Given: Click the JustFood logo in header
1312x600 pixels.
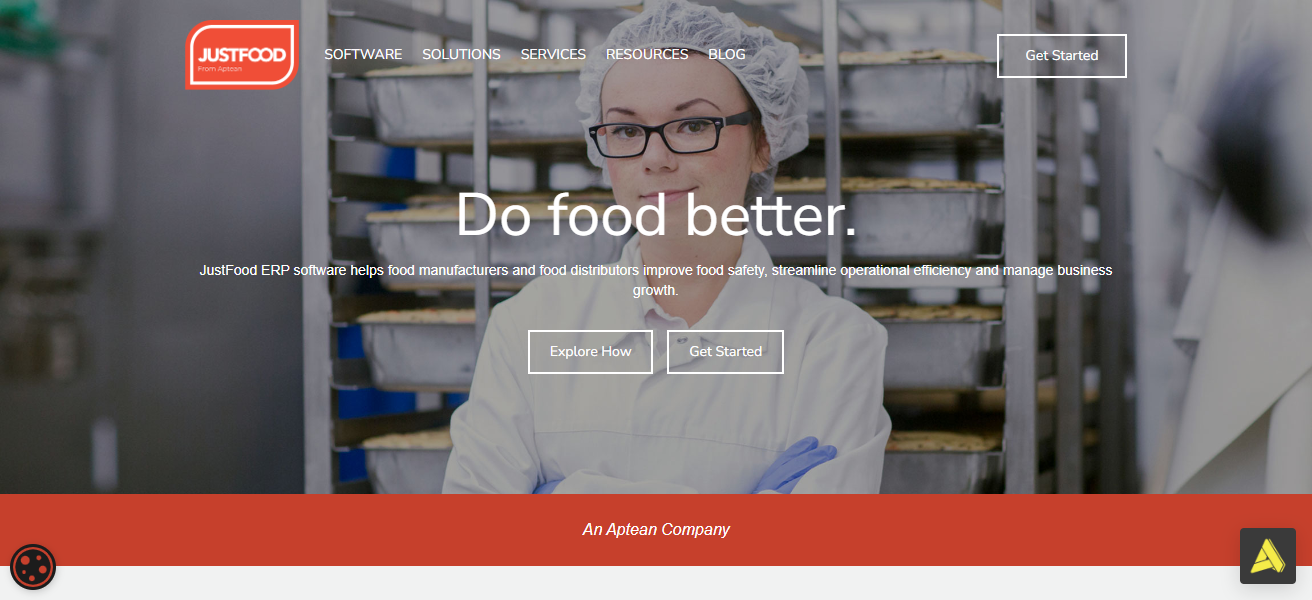Looking at the screenshot, I should coord(242,55).
